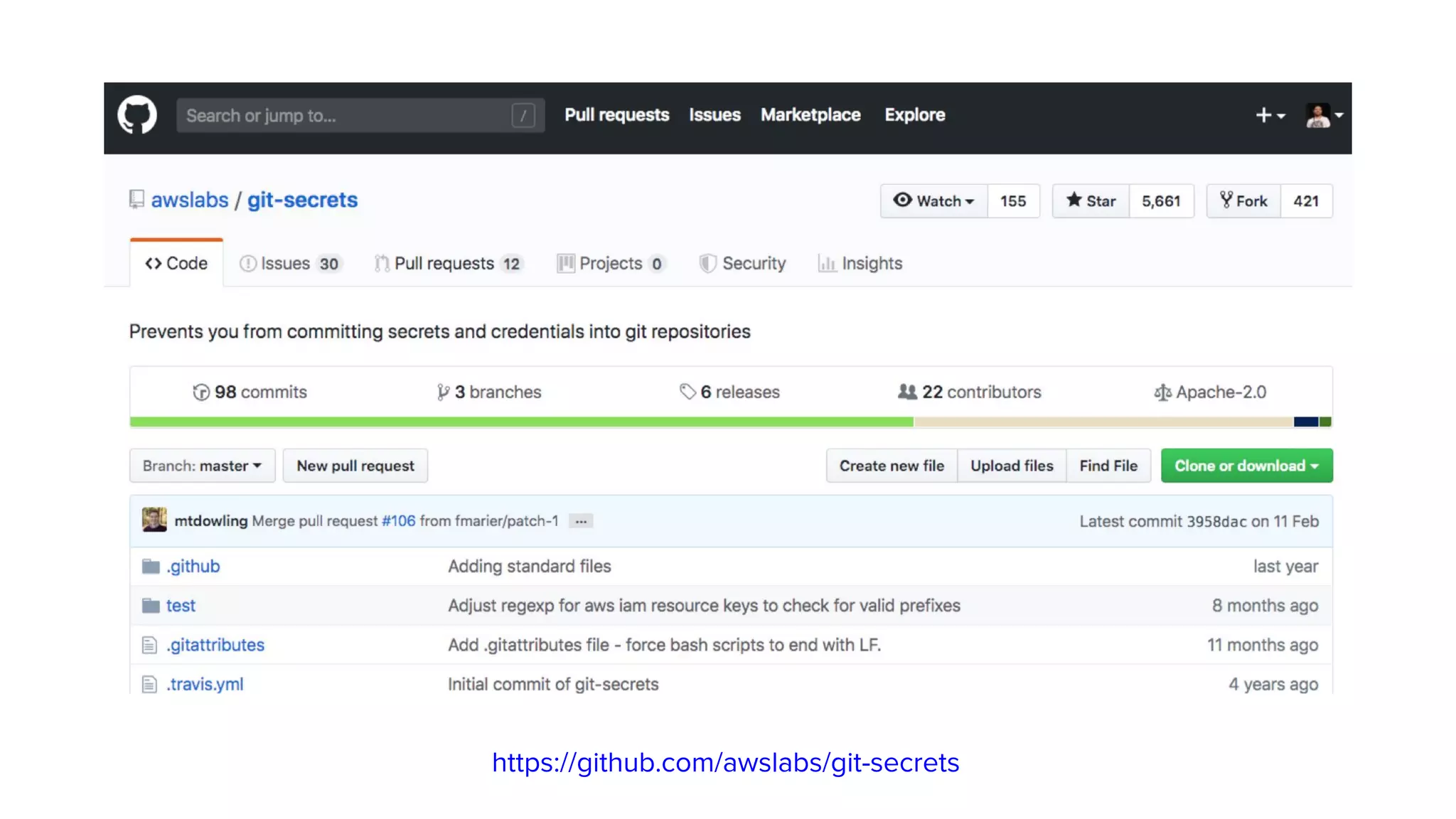Click the commits history clock icon
This screenshot has width=1456, height=819.
coord(201,392)
